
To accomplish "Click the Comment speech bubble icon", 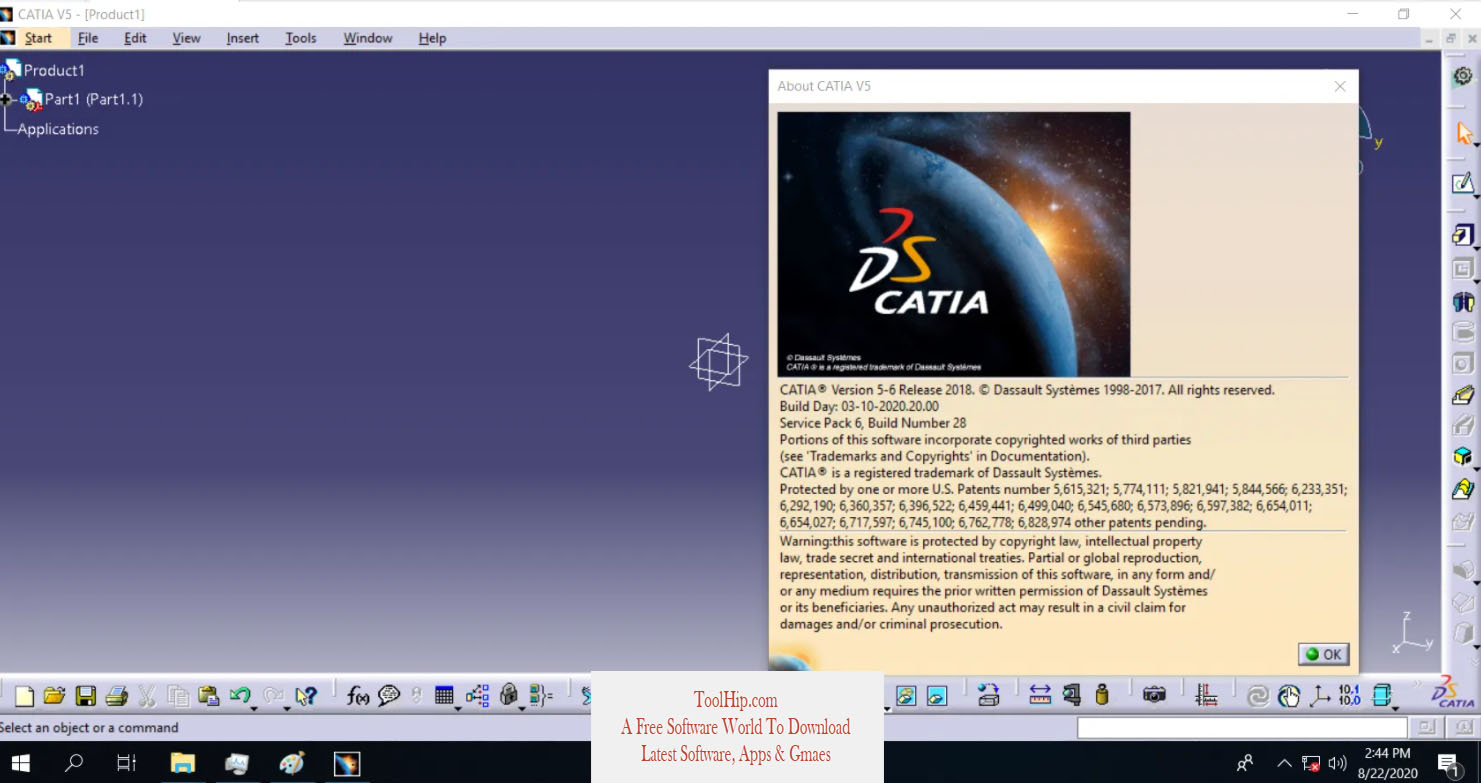I will pyautogui.click(x=389, y=696).
